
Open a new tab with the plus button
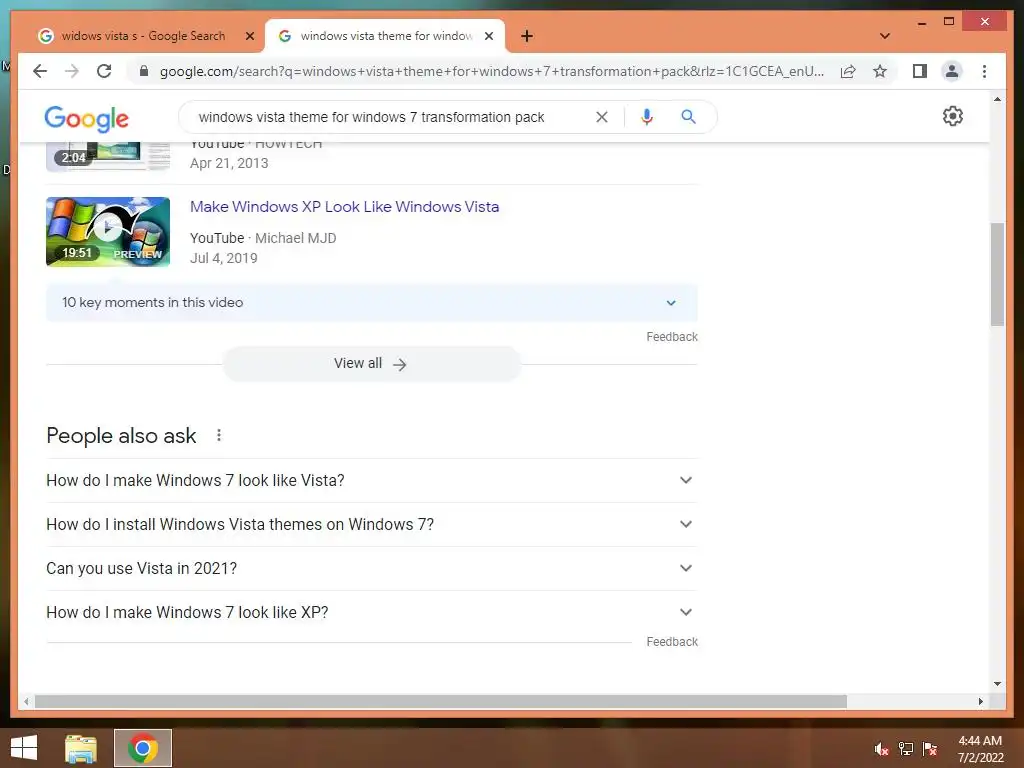click(x=527, y=36)
